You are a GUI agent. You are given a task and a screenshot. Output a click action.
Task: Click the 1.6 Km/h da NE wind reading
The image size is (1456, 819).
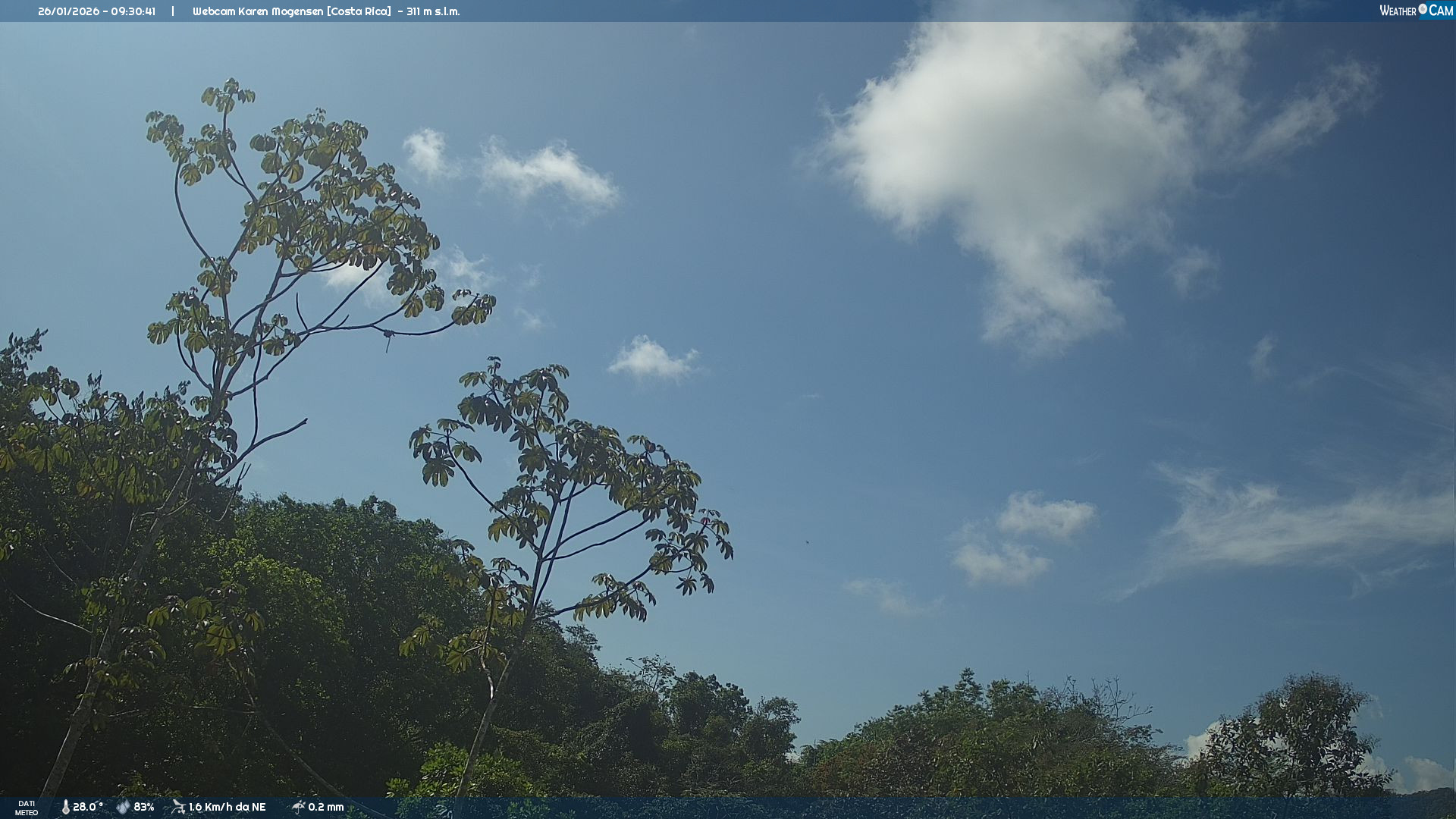pyautogui.click(x=227, y=807)
